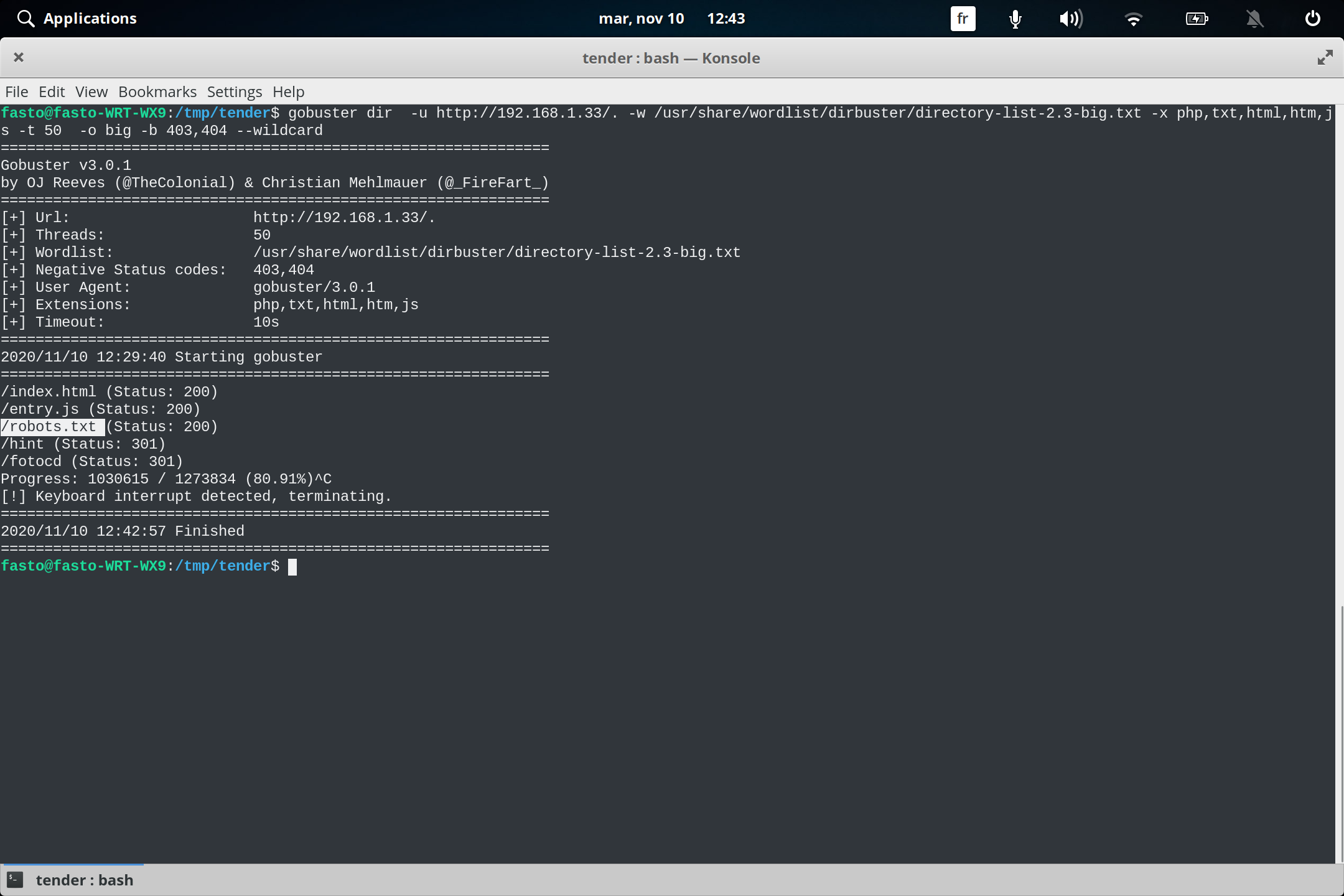Open the View menu
Screen dimensions: 1344x896
point(91,91)
